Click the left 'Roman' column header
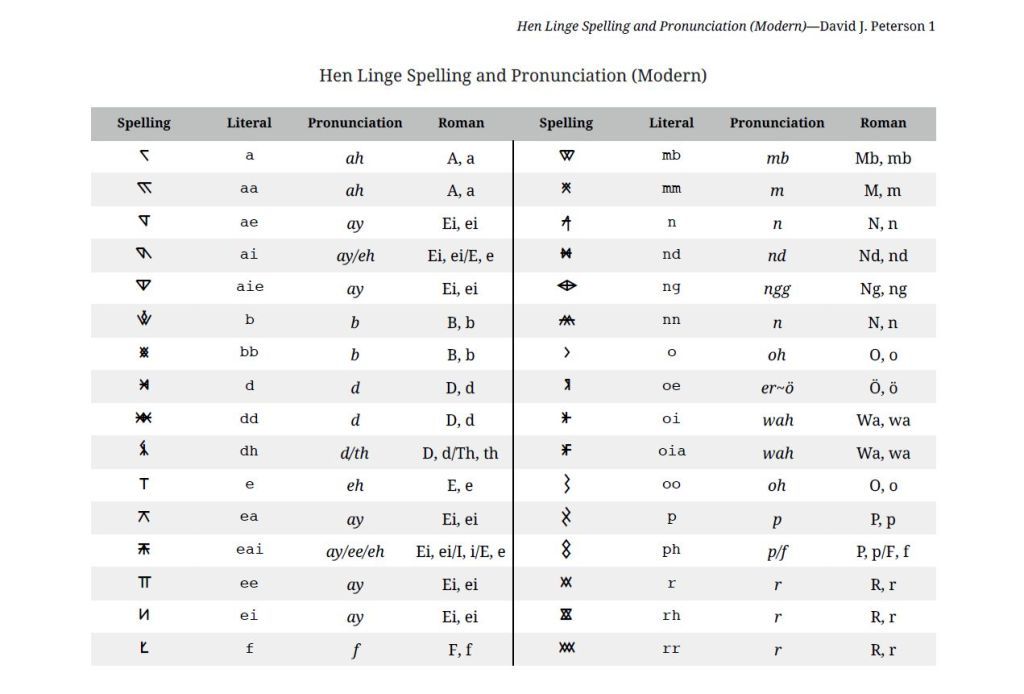The width and height of the screenshot is (1024, 694). (461, 123)
